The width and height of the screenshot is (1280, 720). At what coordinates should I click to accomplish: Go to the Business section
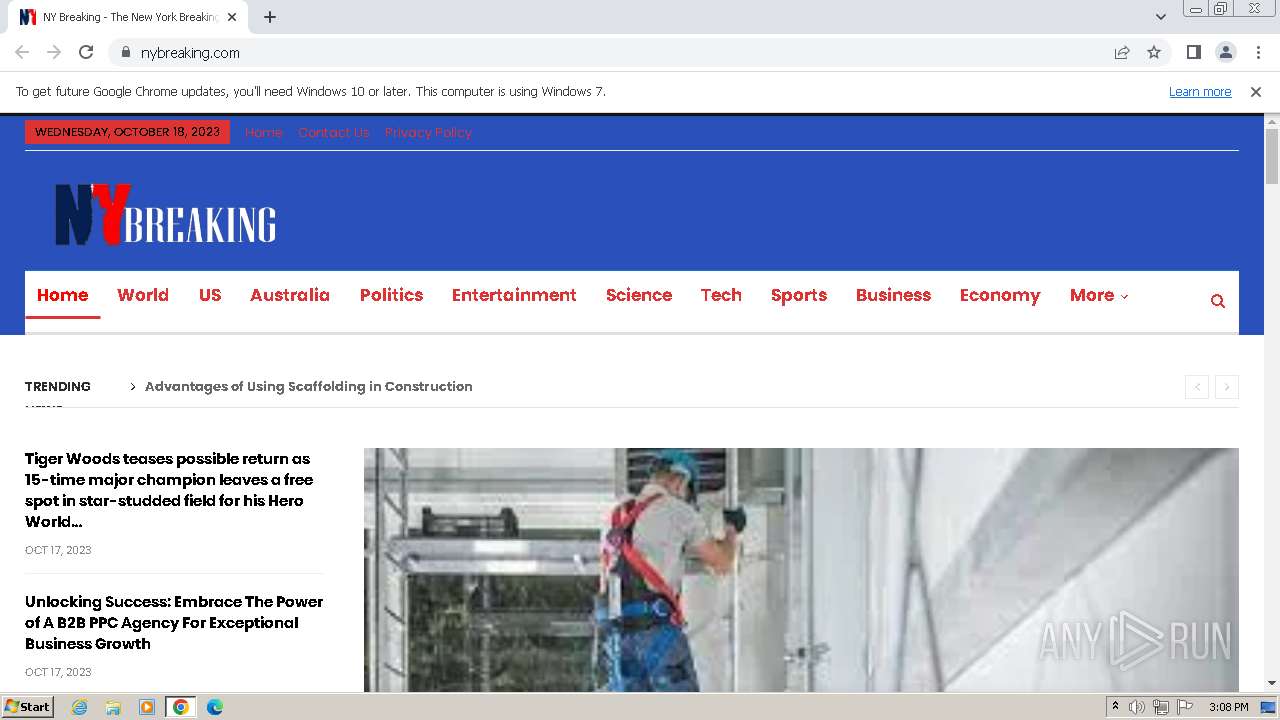[893, 295]
